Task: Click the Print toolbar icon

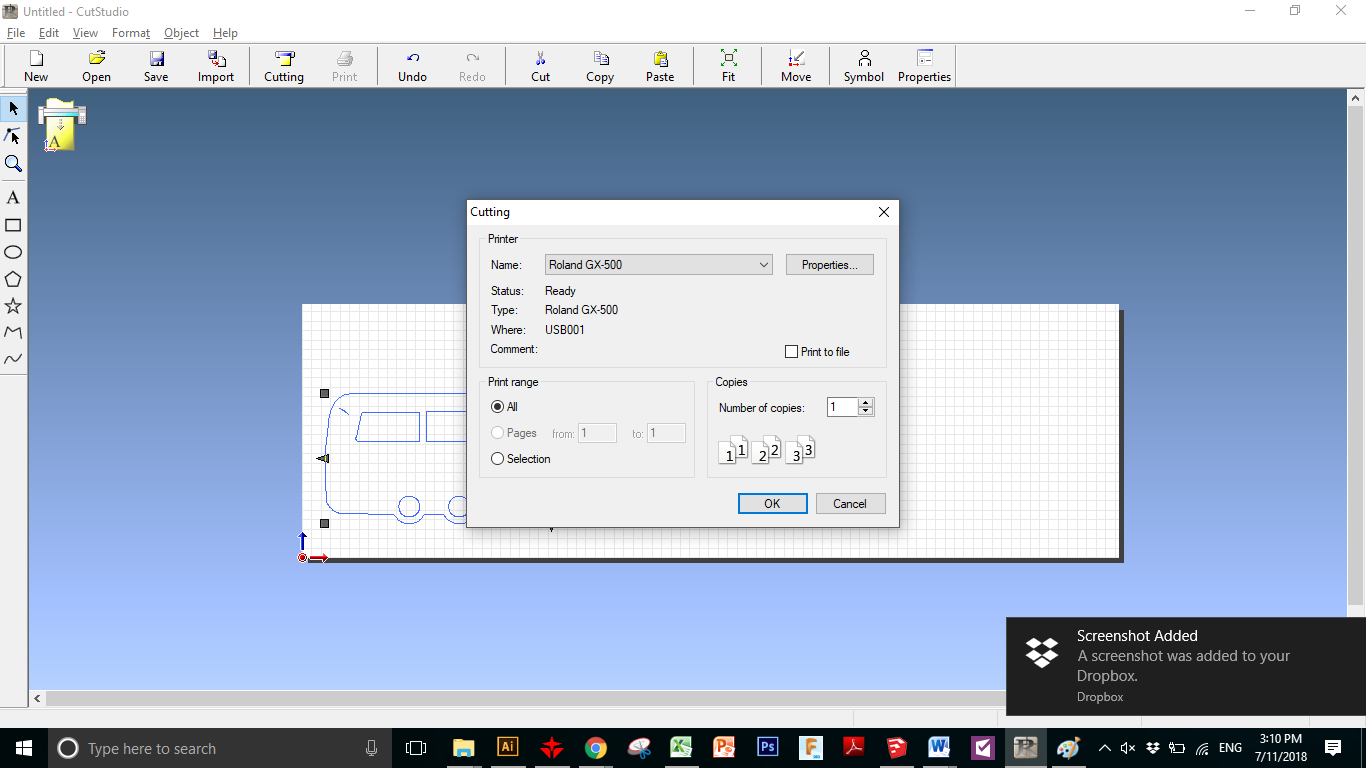Action: [344, 66]
